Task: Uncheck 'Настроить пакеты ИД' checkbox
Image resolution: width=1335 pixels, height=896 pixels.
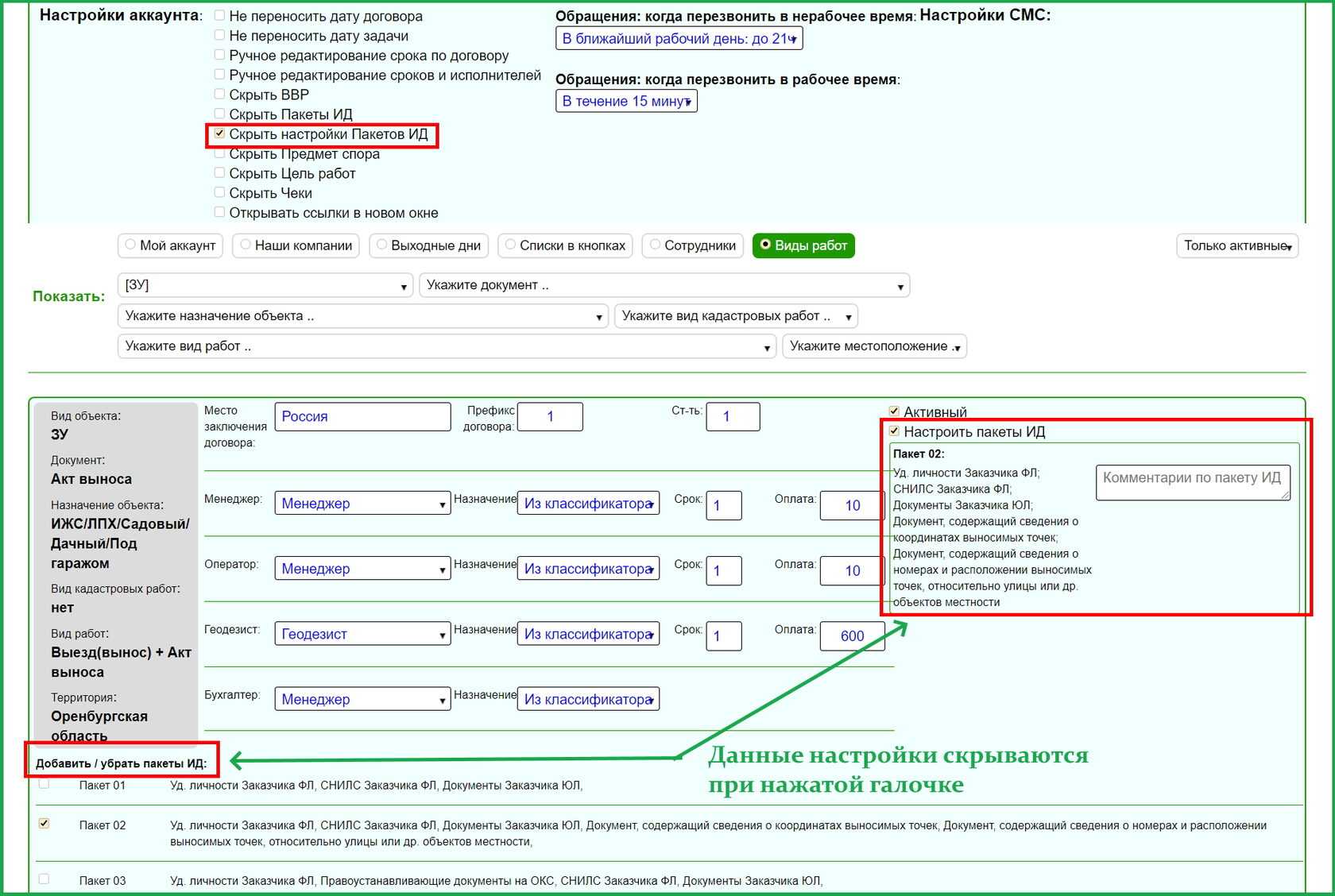Action: click(894, 431)
